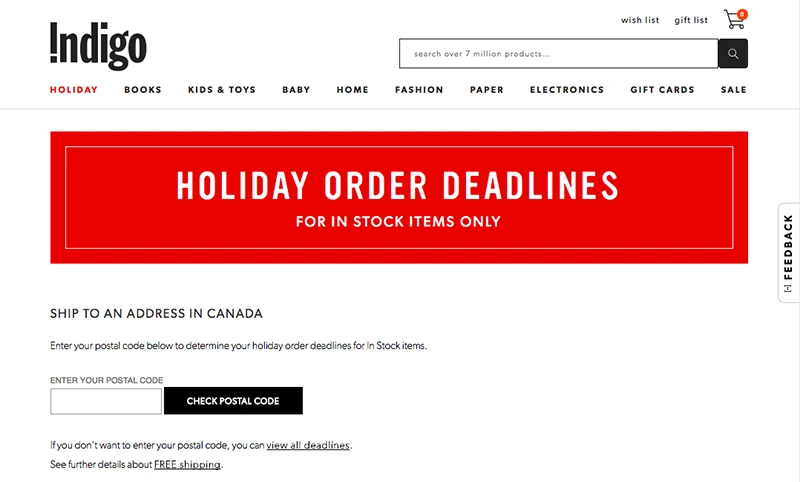This screenshot has width=800, height=482.
Task: Open the shopping cart icon
Action: click(x=735, y=19)
